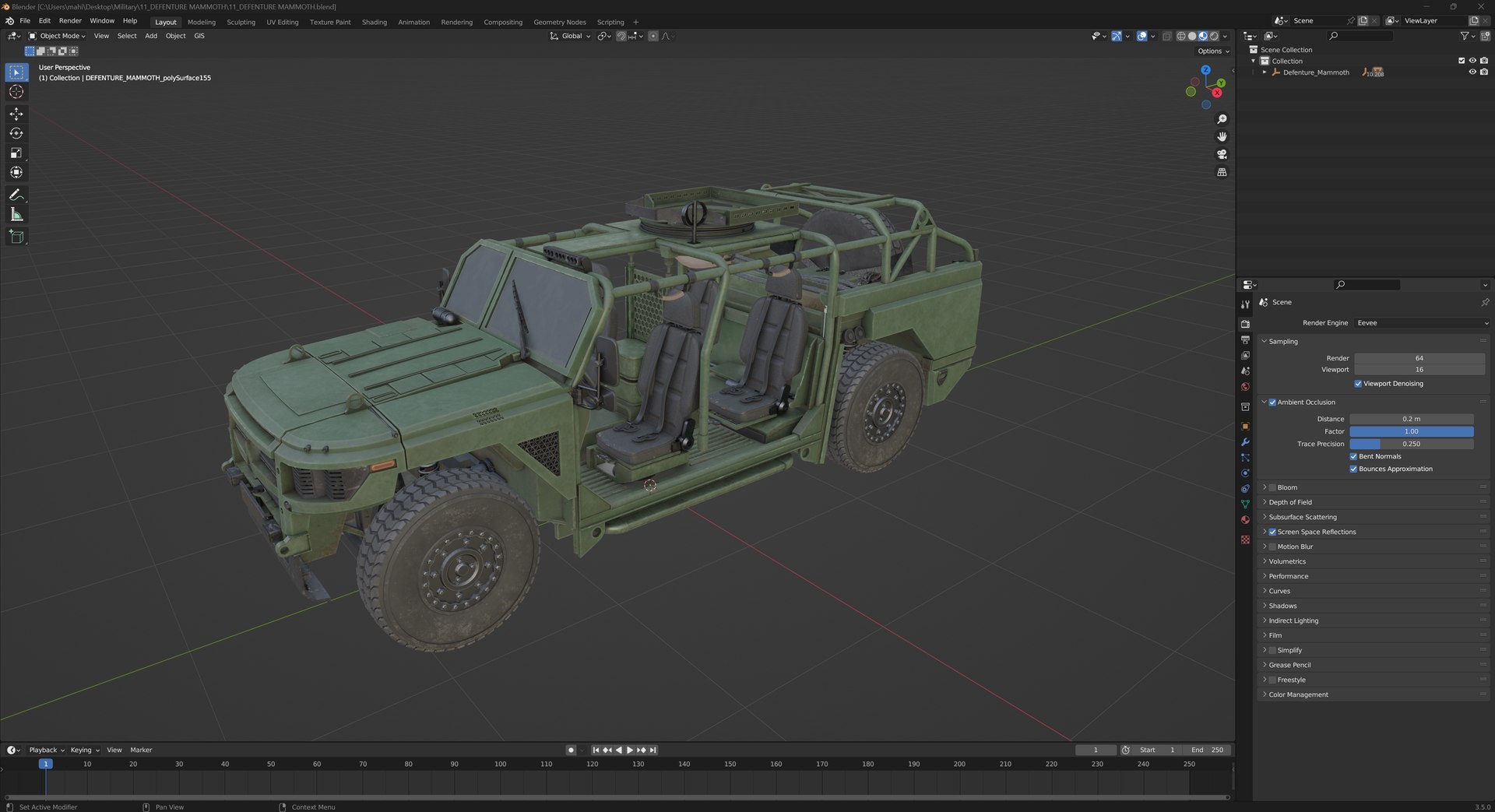
Task: Open the Modifier properties wrench tab
Action: coord(1245,442)
